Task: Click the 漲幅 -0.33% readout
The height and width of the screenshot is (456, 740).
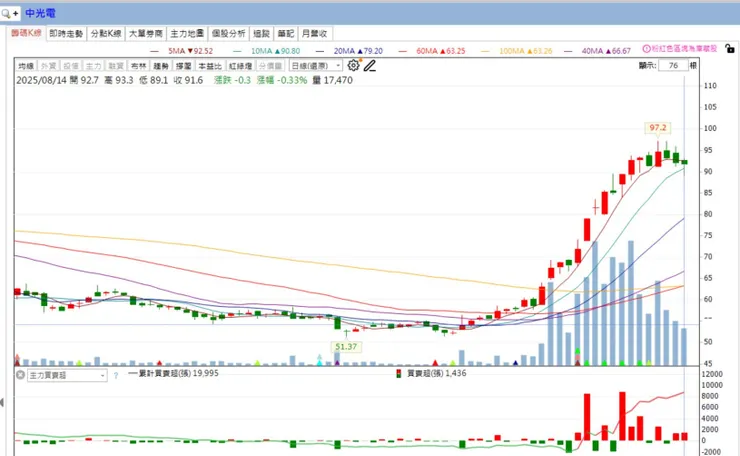Action: point(282,80)
